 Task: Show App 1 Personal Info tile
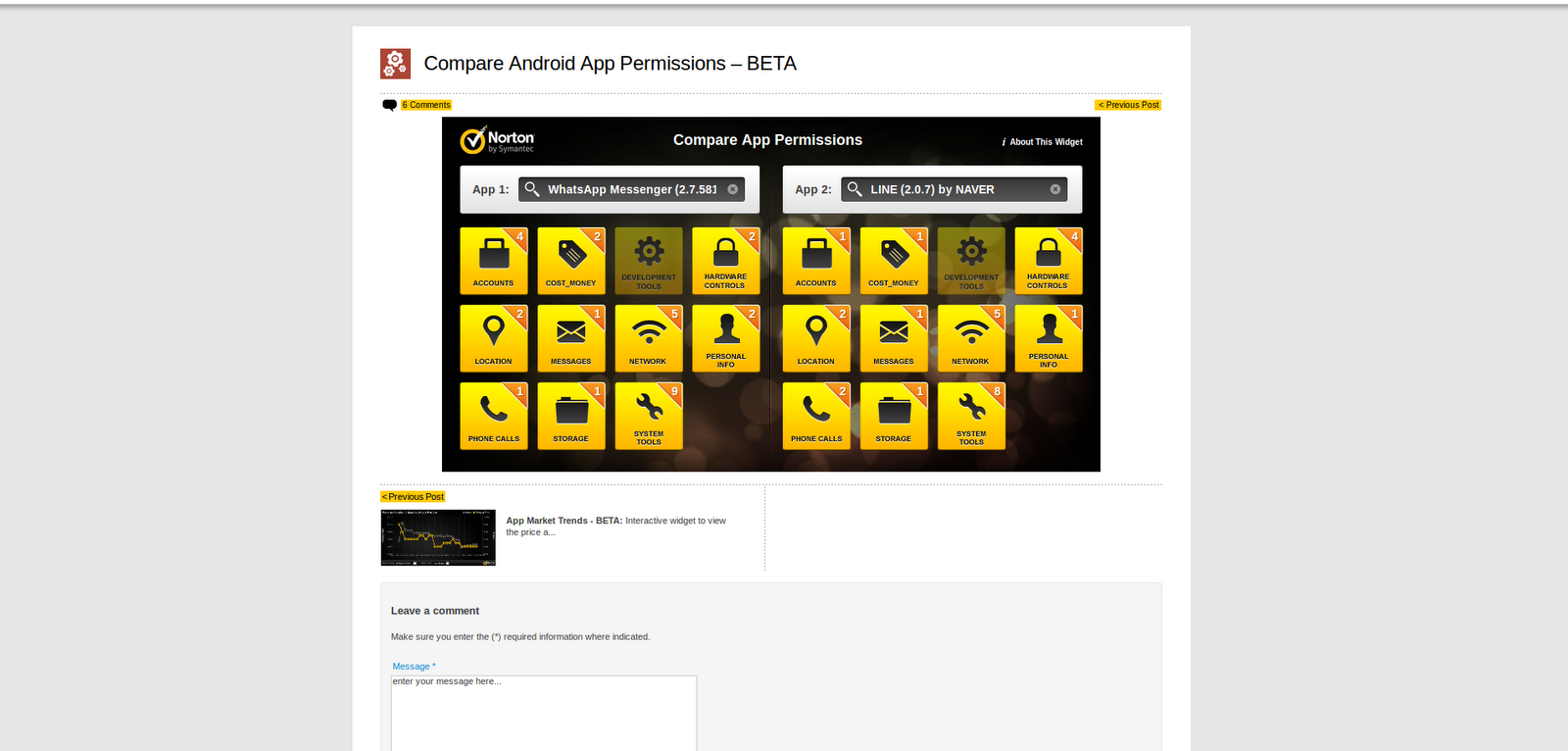pos(725,338)
